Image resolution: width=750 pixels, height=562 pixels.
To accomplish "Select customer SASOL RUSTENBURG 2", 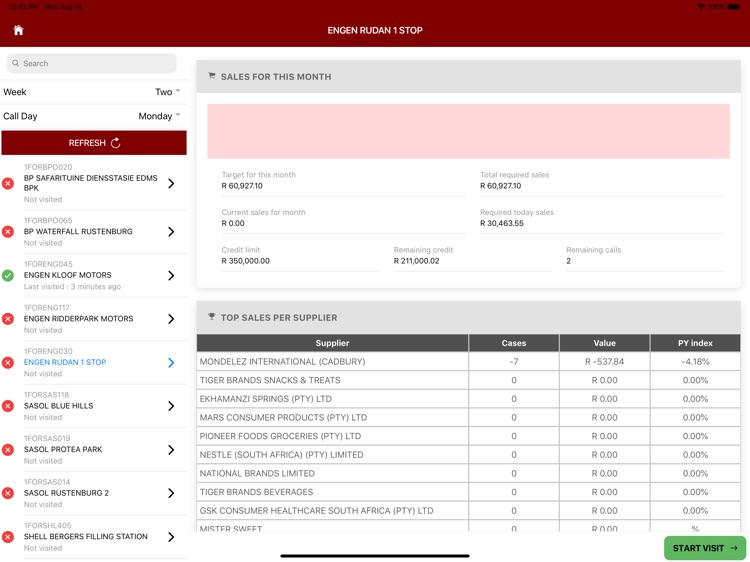I will point(94,493).
